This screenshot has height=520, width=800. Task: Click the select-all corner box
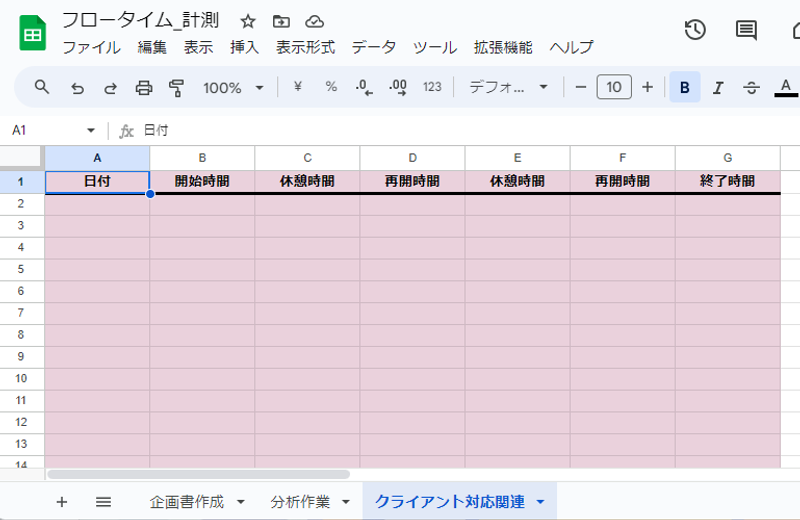(x=21, y=157)
